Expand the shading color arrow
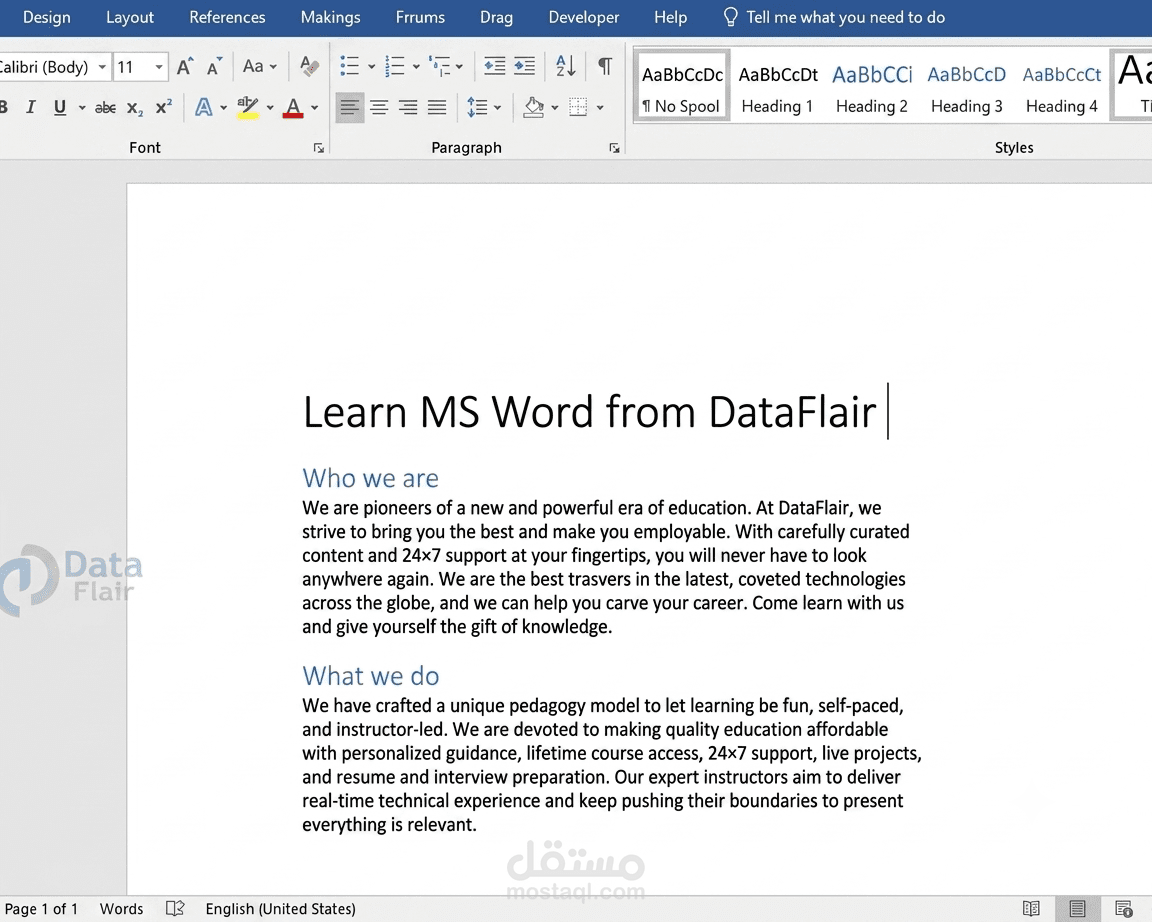Screen dimensions: 1152x922 (555, 108)
